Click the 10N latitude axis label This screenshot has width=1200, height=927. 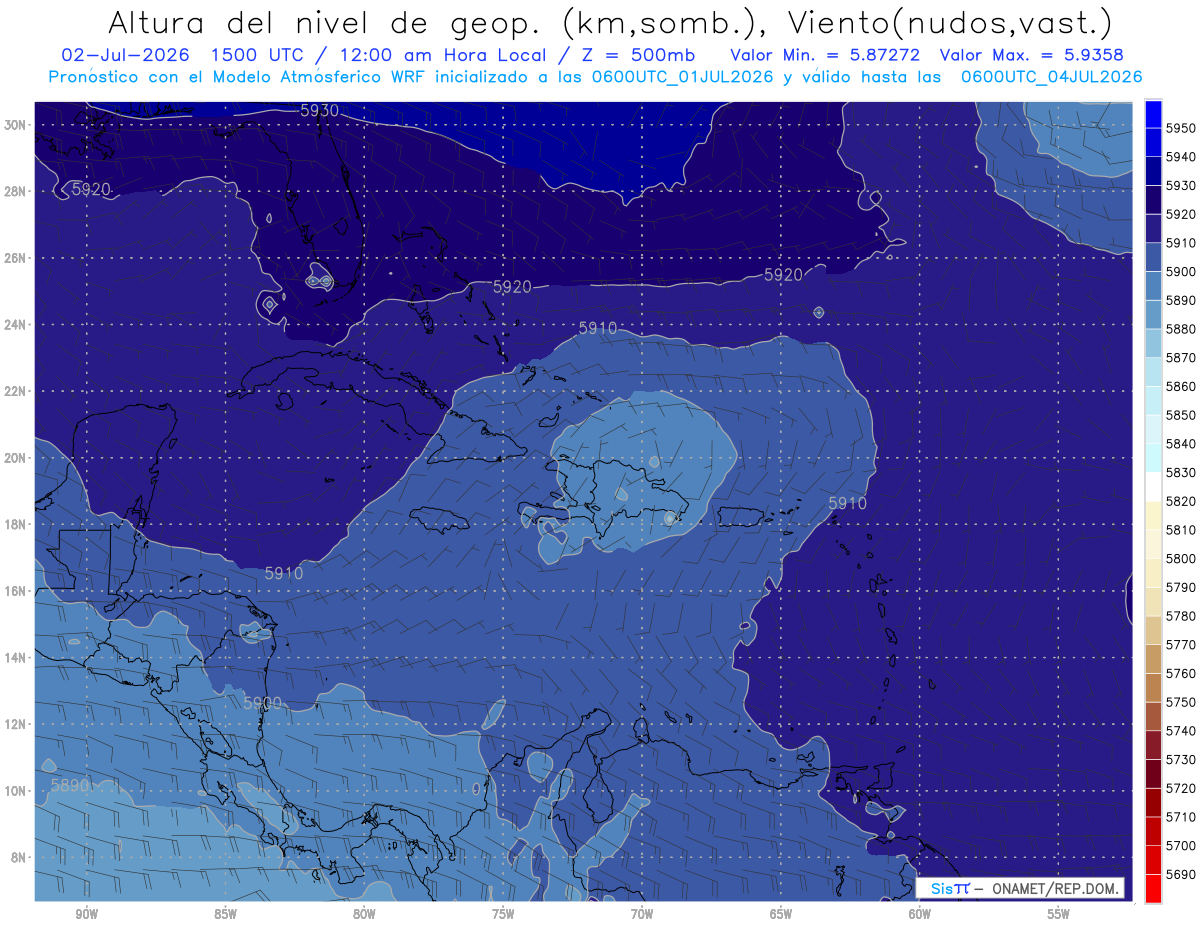16,791
